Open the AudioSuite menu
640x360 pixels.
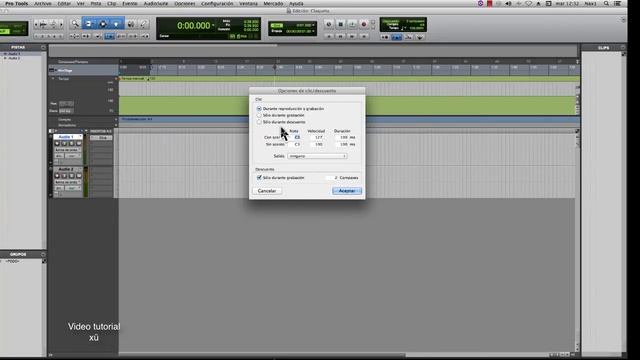156,3
